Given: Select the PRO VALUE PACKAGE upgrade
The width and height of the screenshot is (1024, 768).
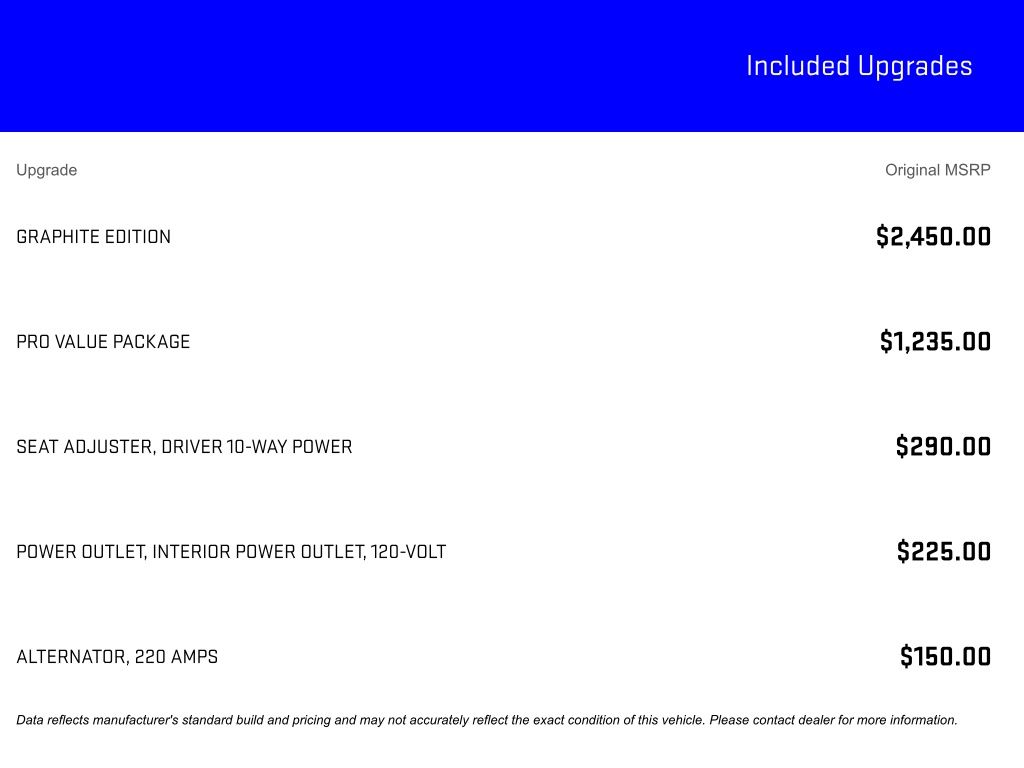Looking at the screenshot, I should coord(103,342).
